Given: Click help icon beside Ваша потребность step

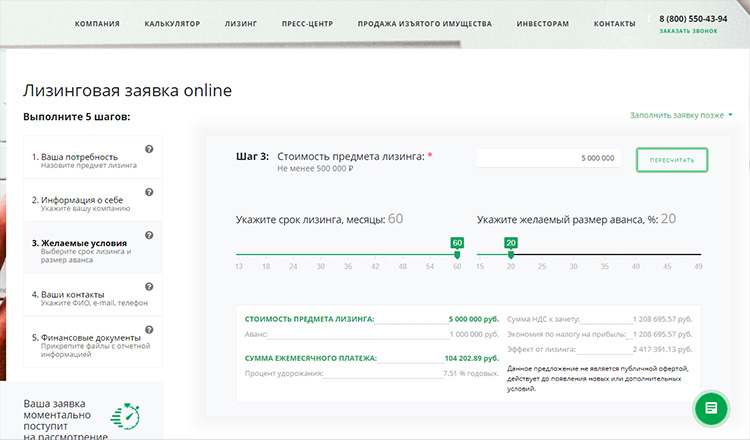Looking at the screenshot, I should click(149, 149).
